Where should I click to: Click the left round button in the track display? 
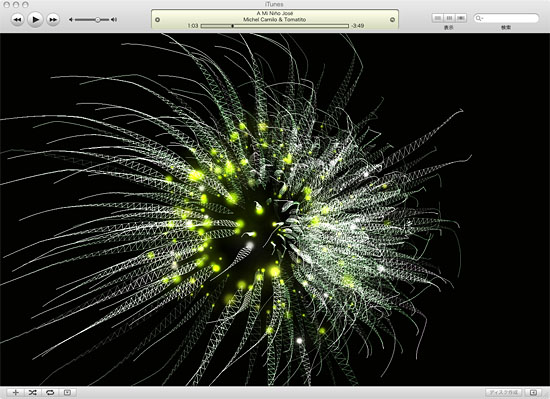tap(157, 20)
